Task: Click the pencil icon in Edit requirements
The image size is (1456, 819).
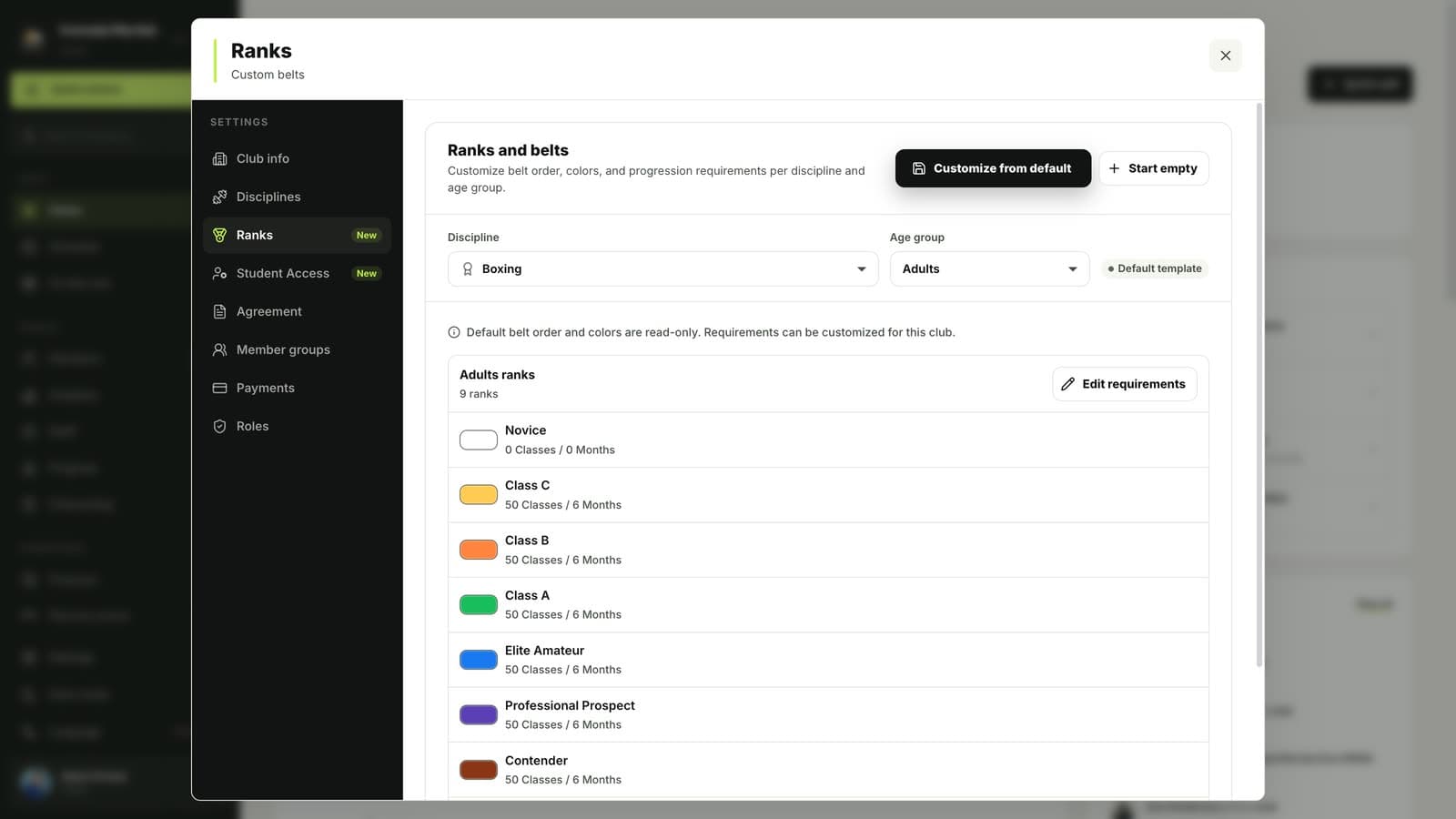Action: [x=1067, y=384]
